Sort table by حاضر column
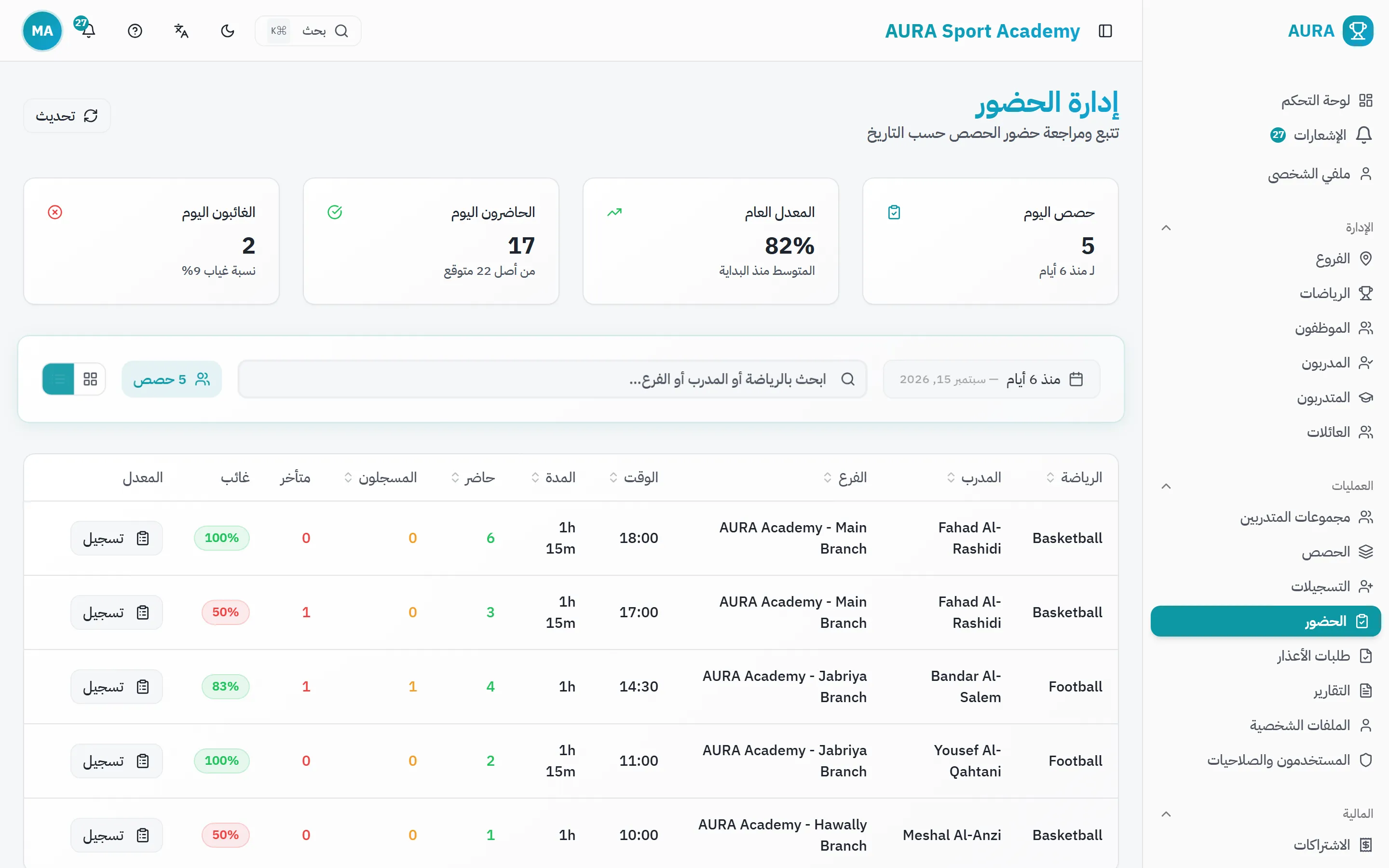 point(473,477)
